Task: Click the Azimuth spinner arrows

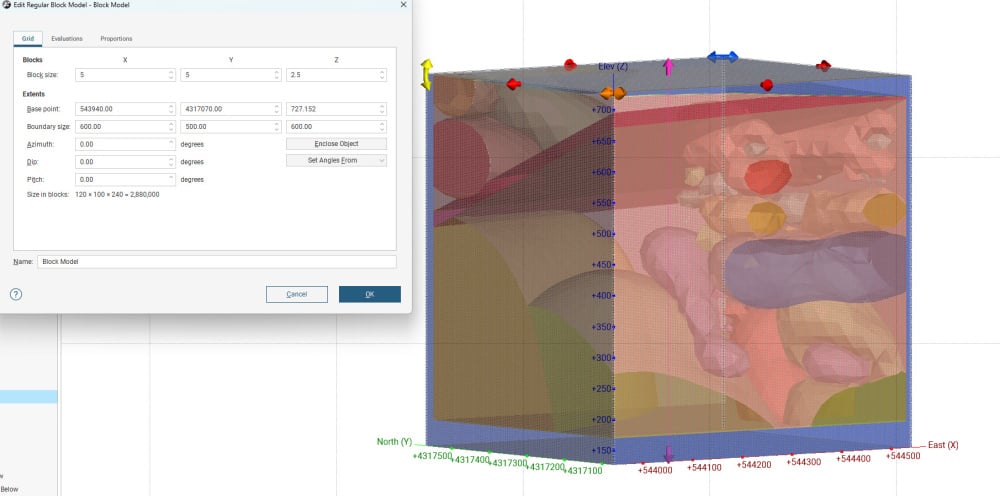Action: 171,144
